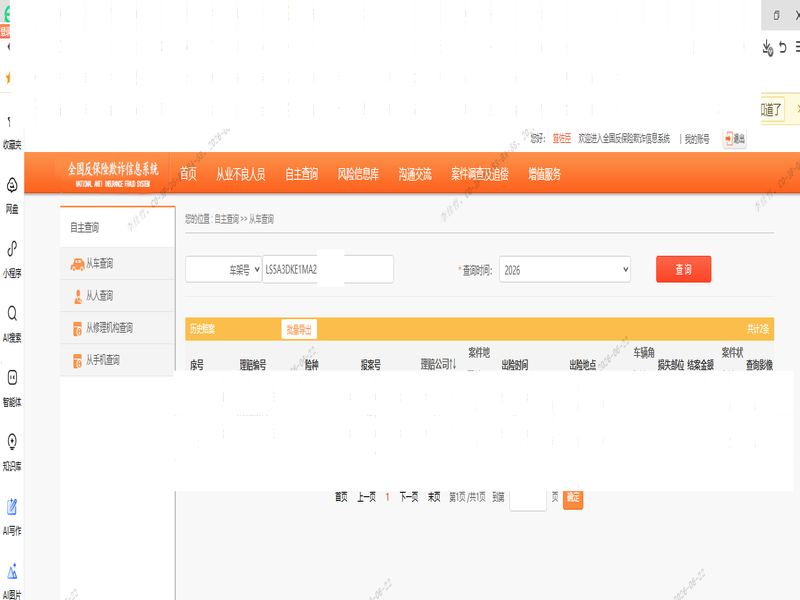Click the 出险地点 column header
The width and height of the screenshot is (800, 600).
(583, 365)
